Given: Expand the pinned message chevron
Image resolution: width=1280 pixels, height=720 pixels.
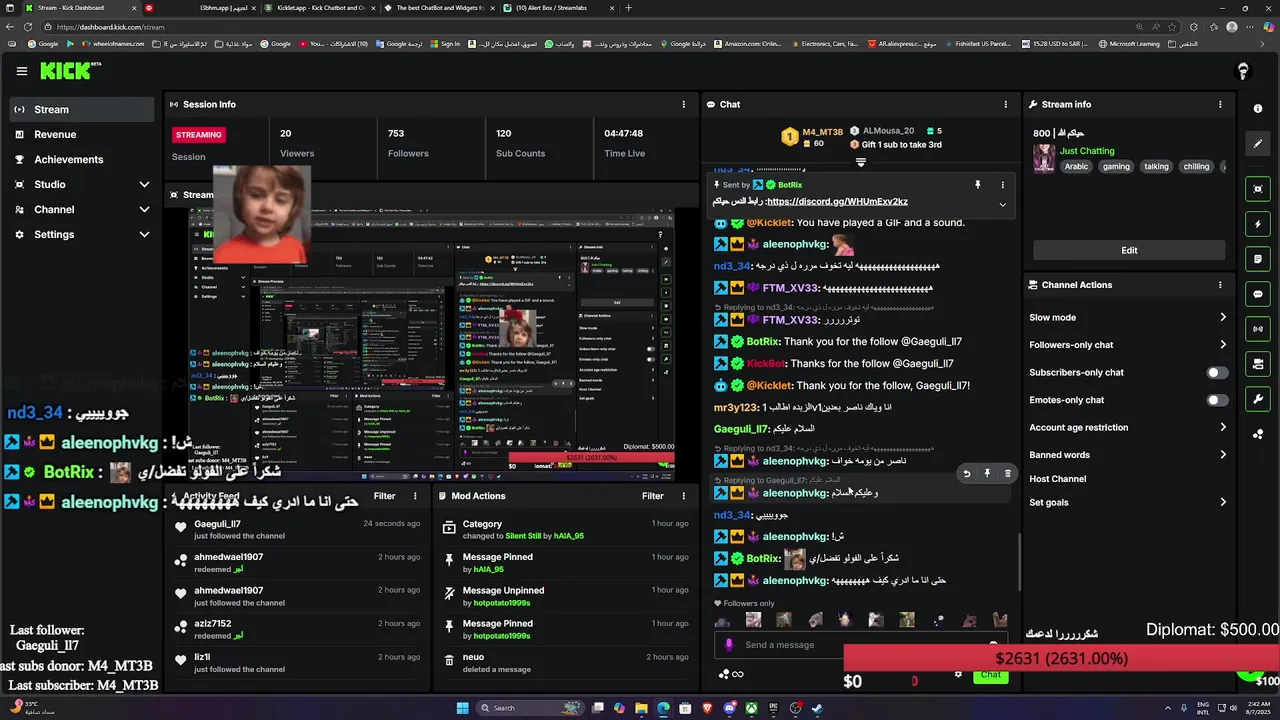Looking at the screenshot, I should tap(1002, 204).
